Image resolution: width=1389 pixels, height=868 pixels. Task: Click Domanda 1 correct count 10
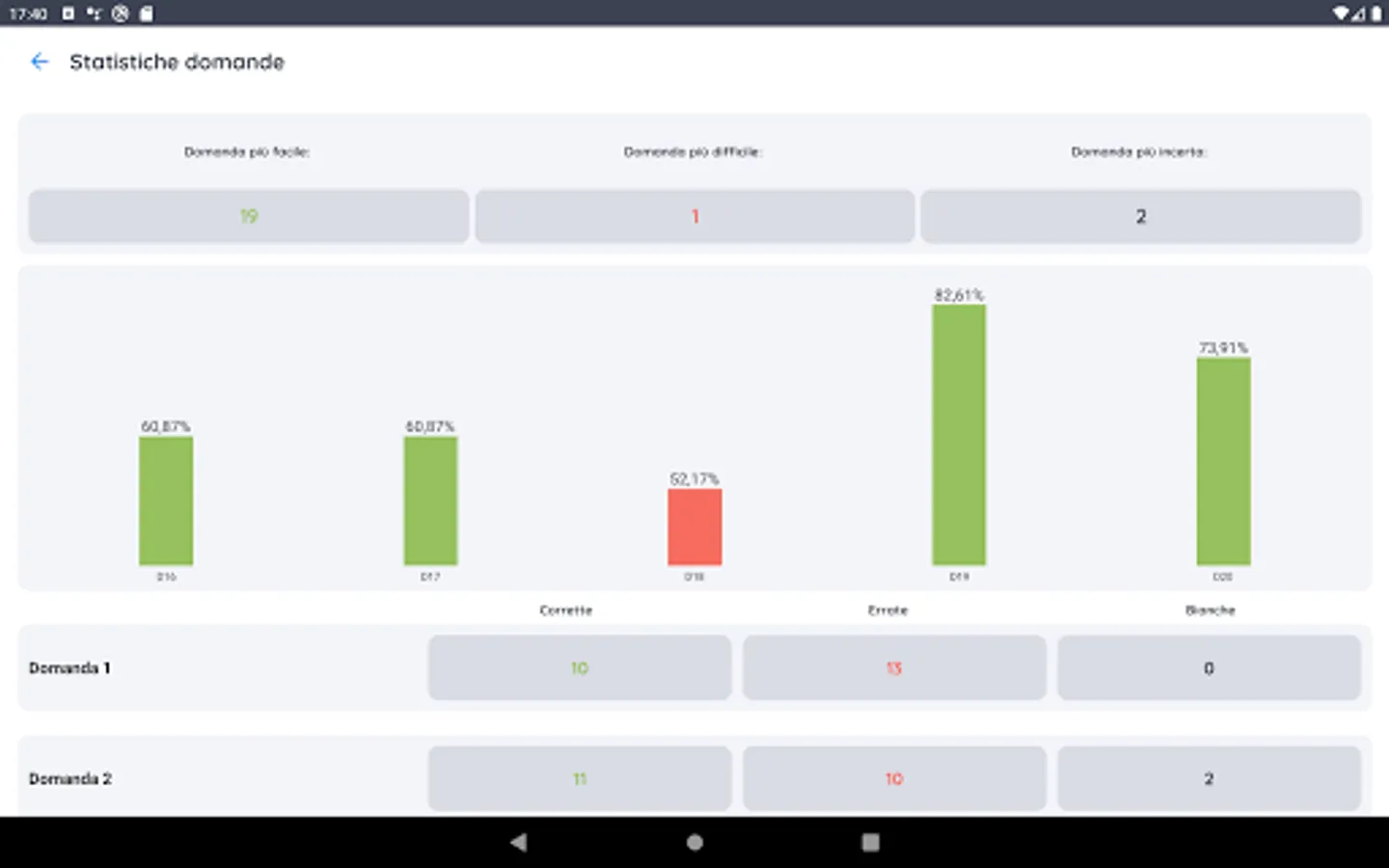[580, 667]
